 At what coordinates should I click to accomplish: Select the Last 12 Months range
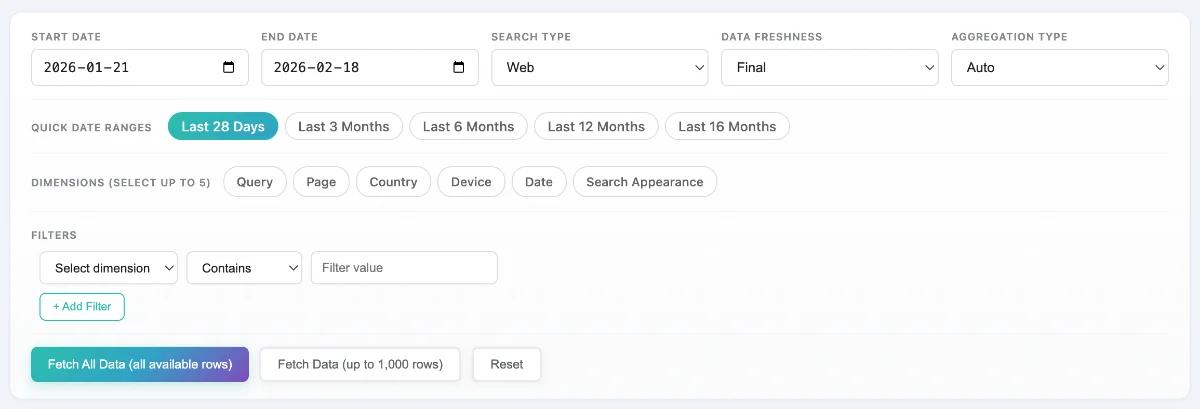tap(596, 126)
